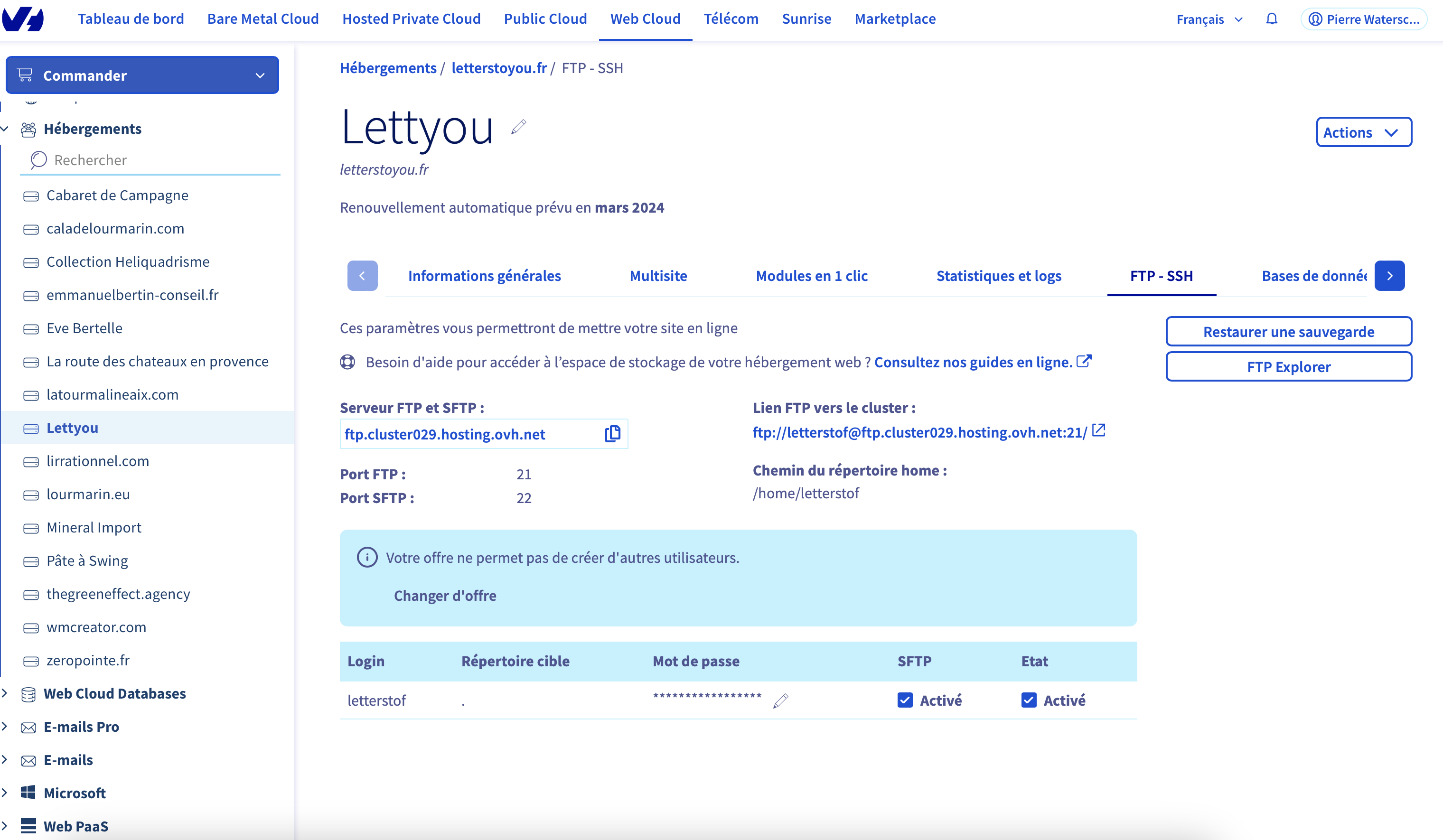Toggle the Etat Activé checkbox
Image resolution: width=1443 pixels, height=840 pixels.
point(1029,700)
